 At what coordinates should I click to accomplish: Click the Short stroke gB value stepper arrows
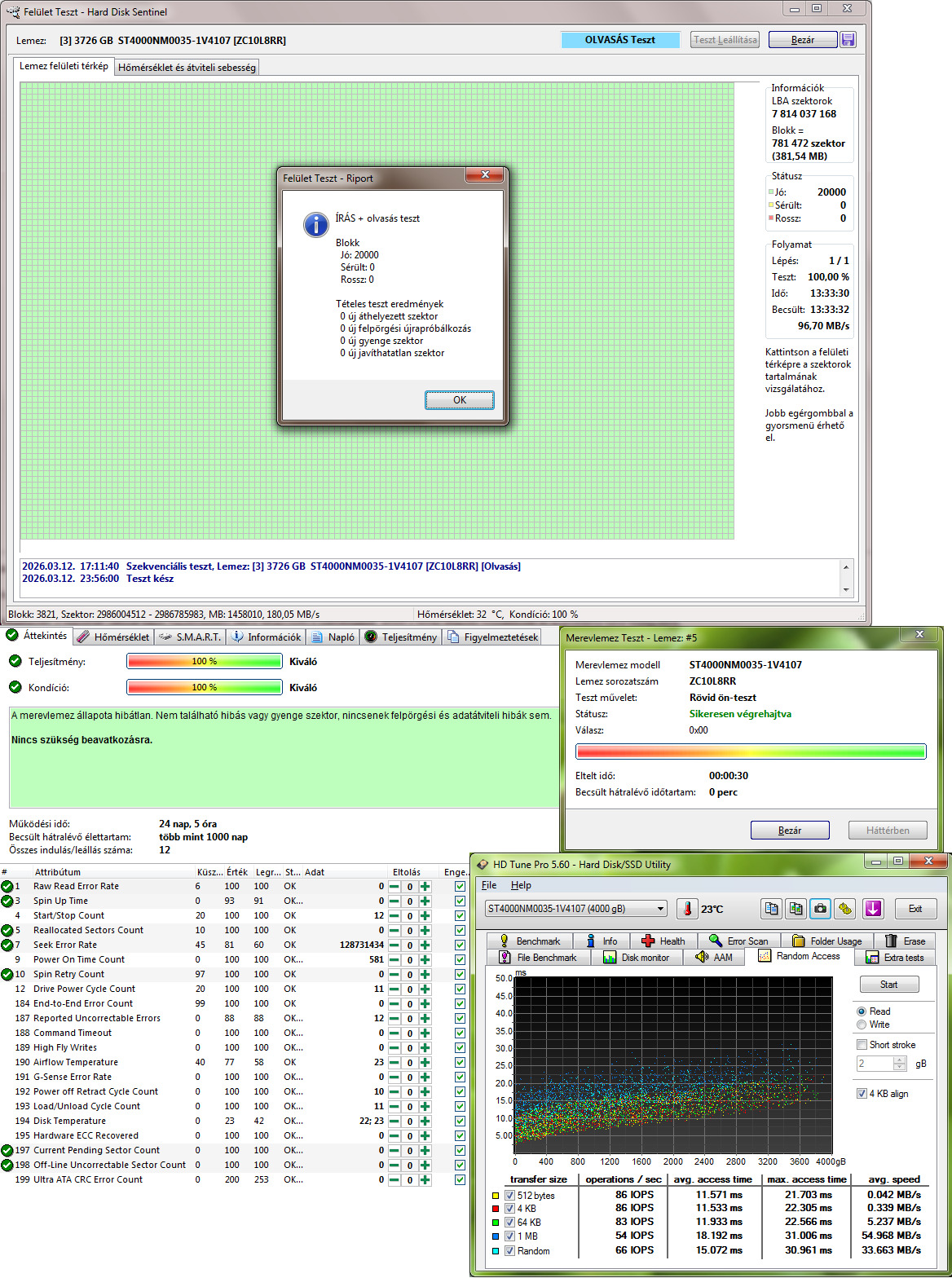pos(900,1064)
